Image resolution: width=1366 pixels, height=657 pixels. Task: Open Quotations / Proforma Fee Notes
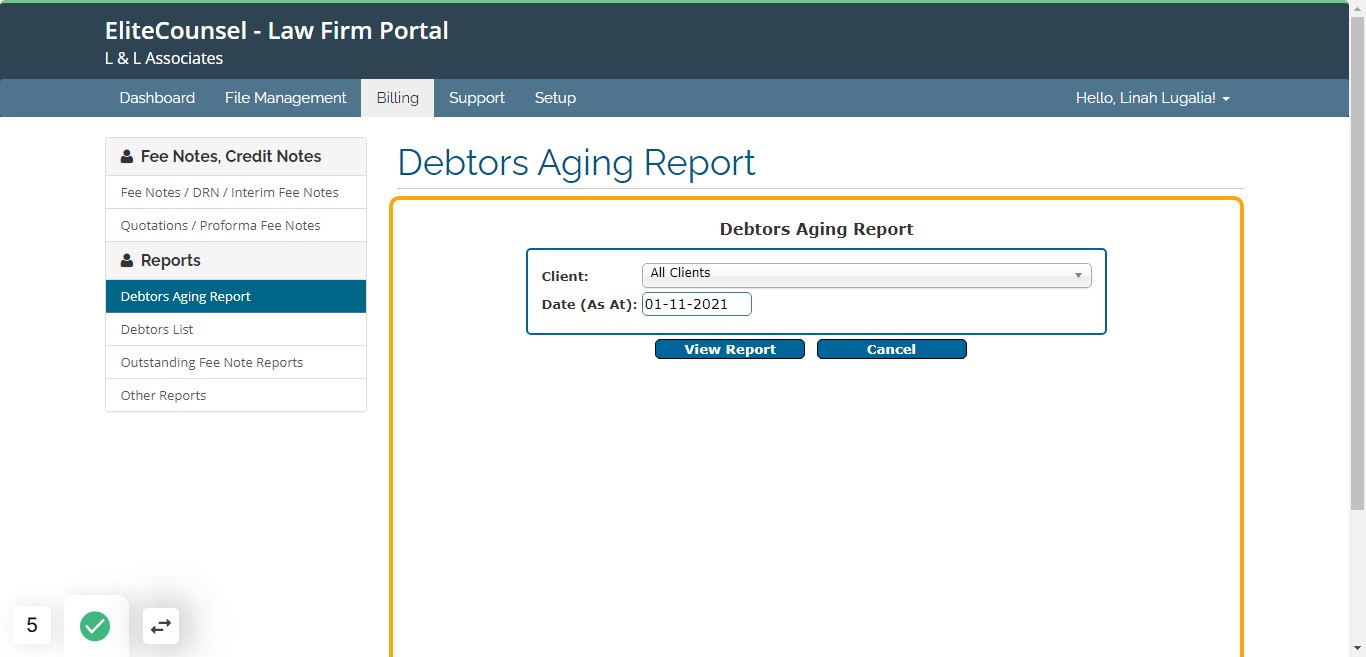click(x=236, y=225)
